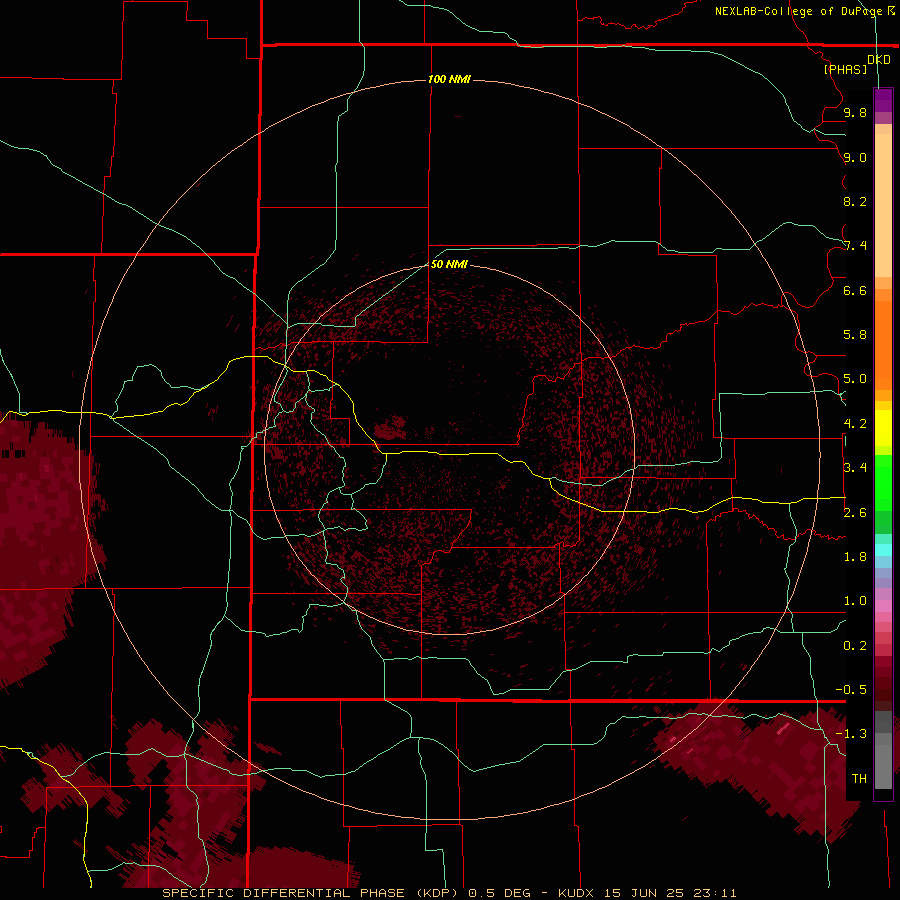Image resolution: width=900 pixels, height=900 pixels.
Task: Select the 50 NMI range ring label
Action: point(449,264)
